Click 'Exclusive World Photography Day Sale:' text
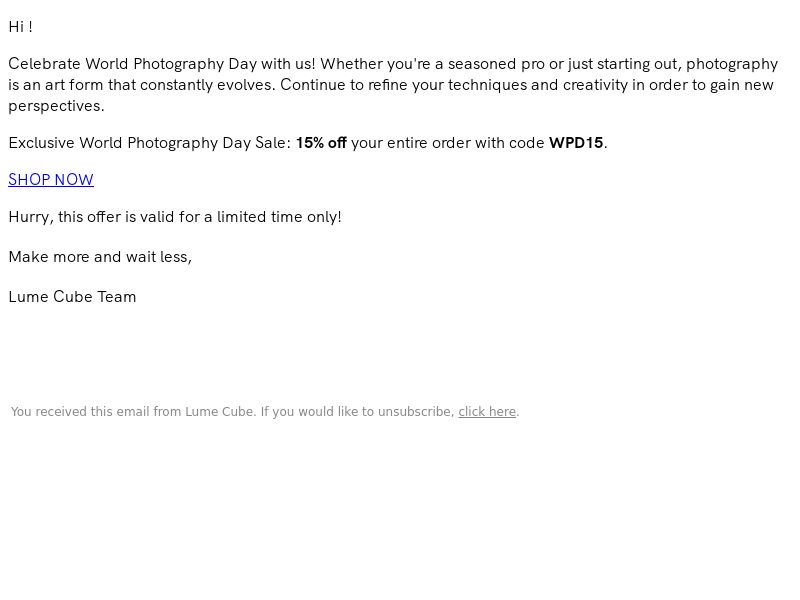 [149, 143]
